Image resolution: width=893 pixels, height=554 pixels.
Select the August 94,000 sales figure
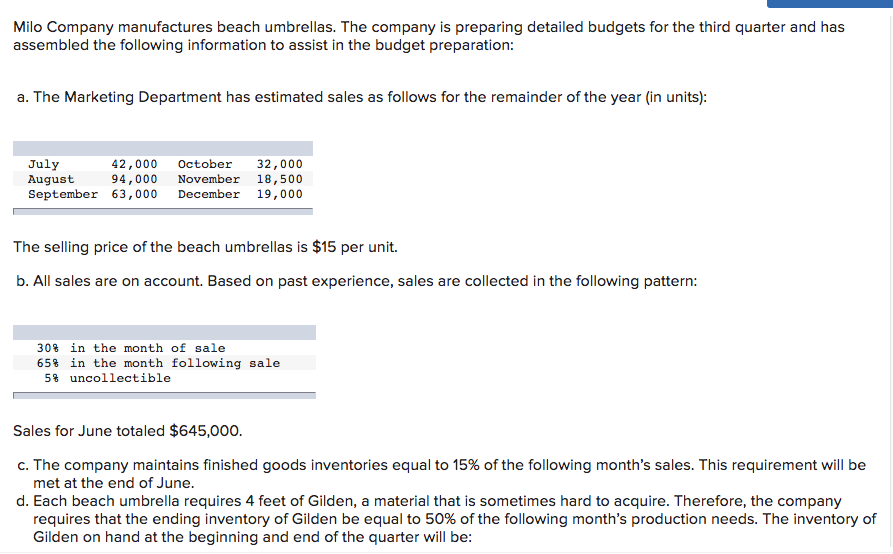[134, 179]
